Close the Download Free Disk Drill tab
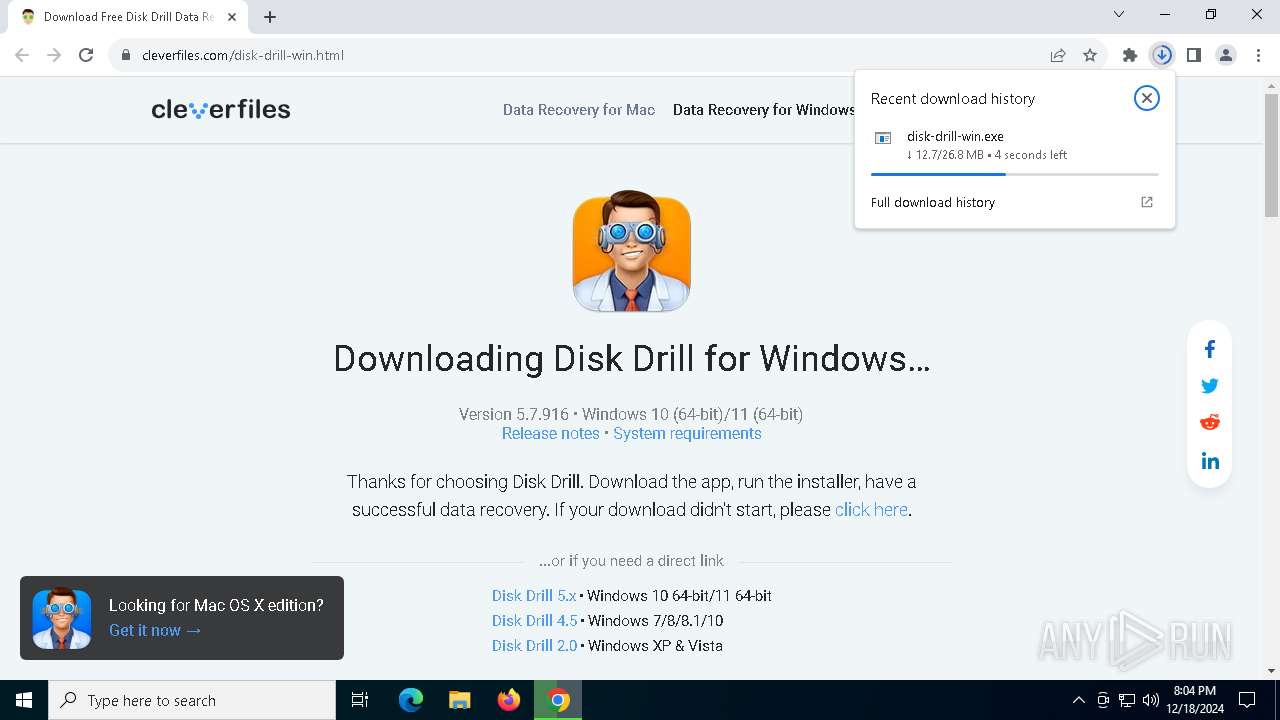Image resolution: width=1280 pixels, height=720 pixels. (x=232, y=17)
